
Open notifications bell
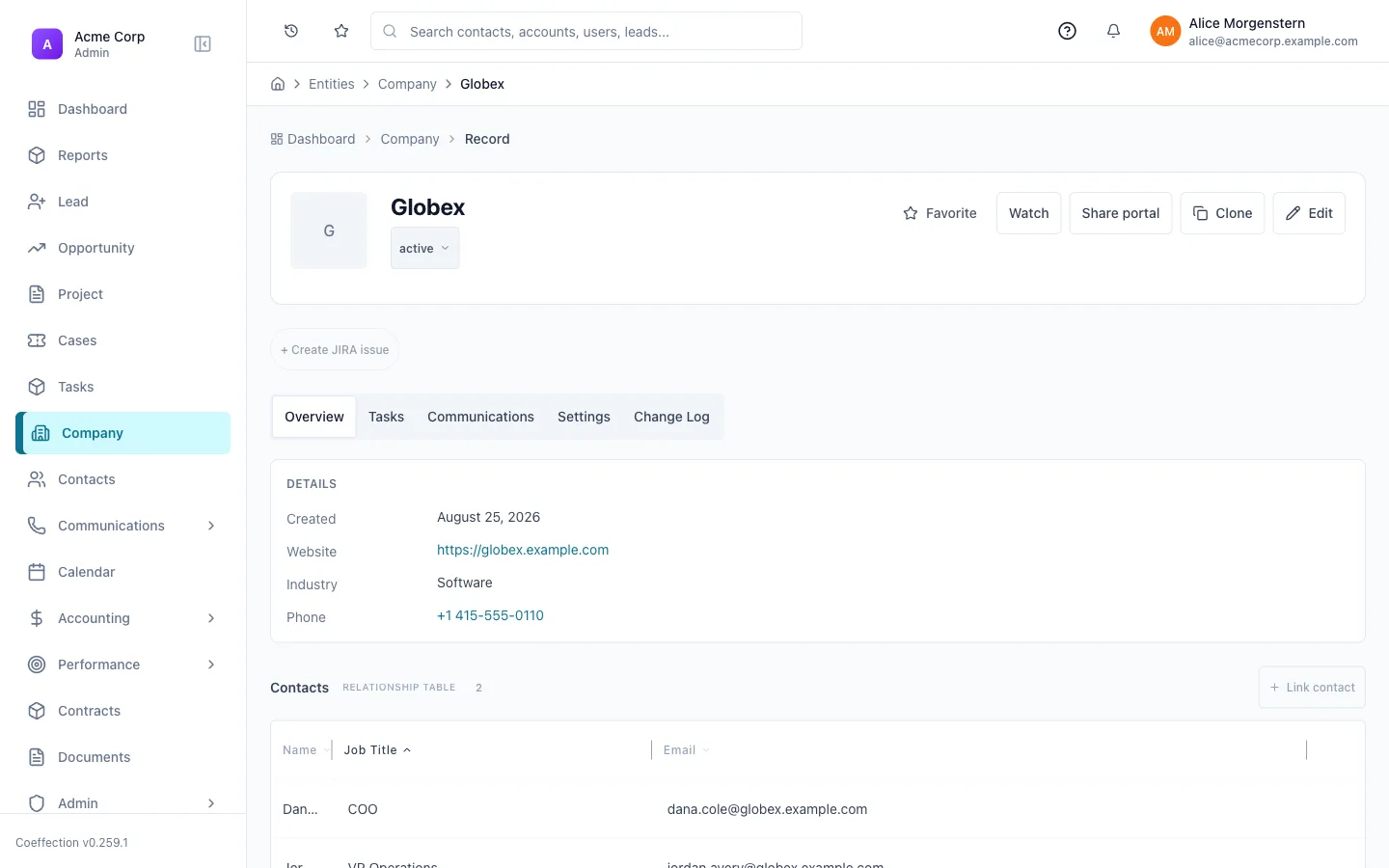[x=1113, y=31]
